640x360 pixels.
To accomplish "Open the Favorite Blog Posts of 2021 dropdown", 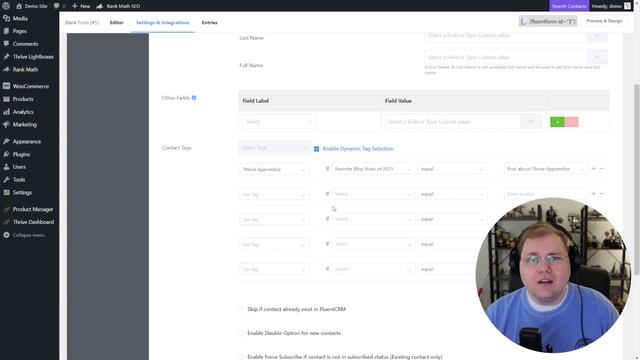I will [373, 169].
